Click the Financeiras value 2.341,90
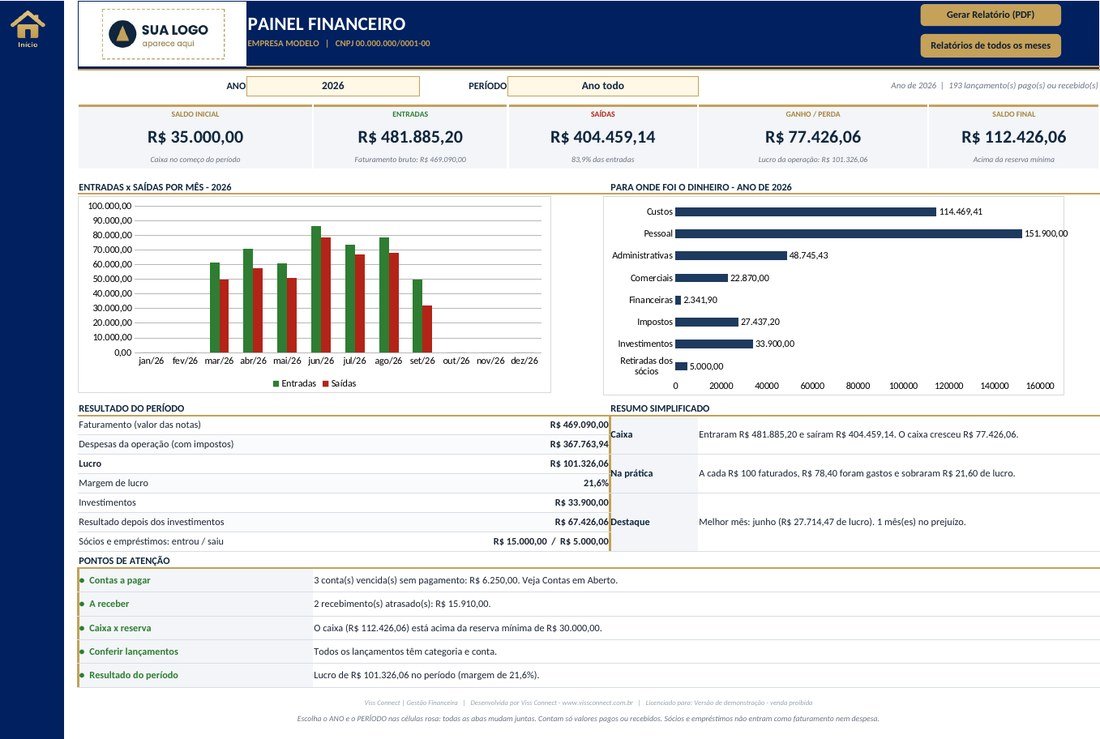 click(700, 300)
